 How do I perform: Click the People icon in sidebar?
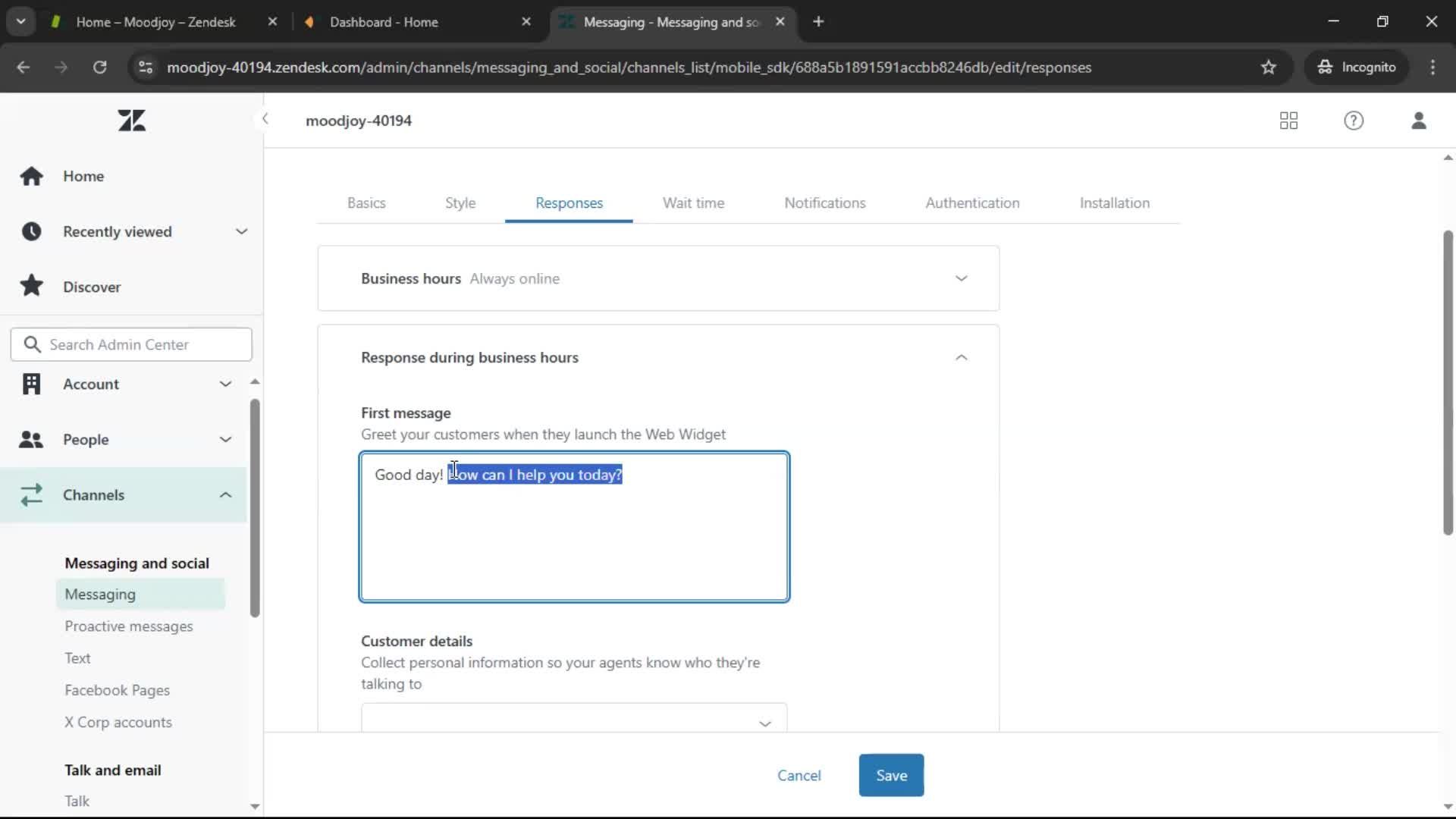pos(31,439)
